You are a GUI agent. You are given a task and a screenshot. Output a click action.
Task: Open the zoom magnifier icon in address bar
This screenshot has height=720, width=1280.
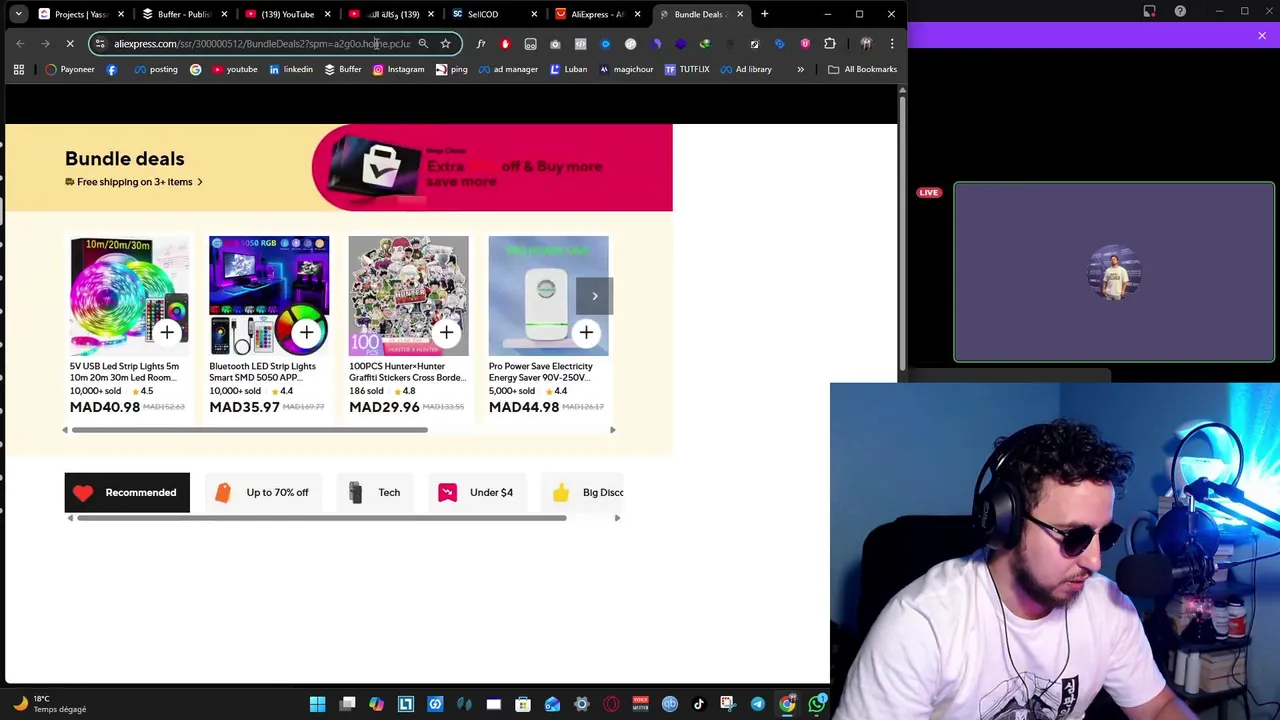[423, 44]
